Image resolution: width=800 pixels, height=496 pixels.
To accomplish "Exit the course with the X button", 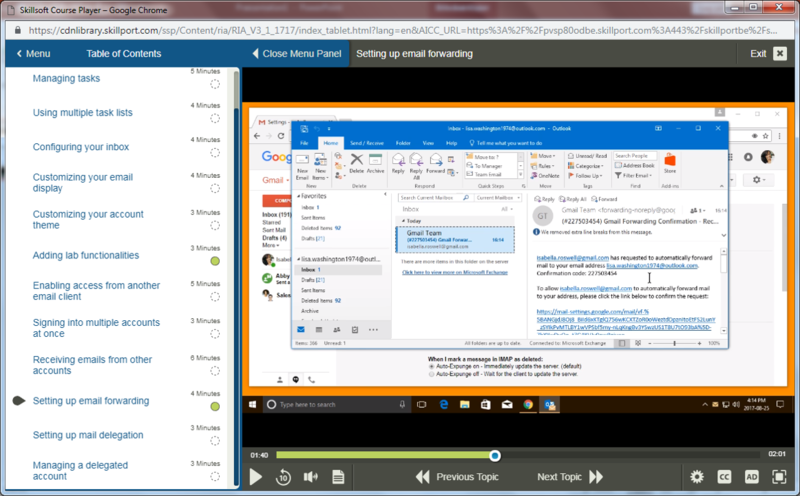I will pyautogui.click(x=780, y=54).
